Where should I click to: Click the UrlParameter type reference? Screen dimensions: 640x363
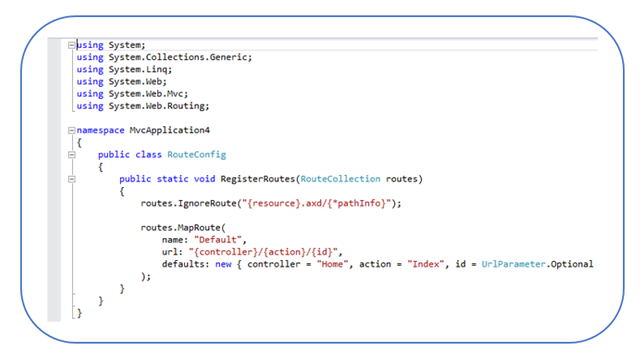click(x=513, y=264)
